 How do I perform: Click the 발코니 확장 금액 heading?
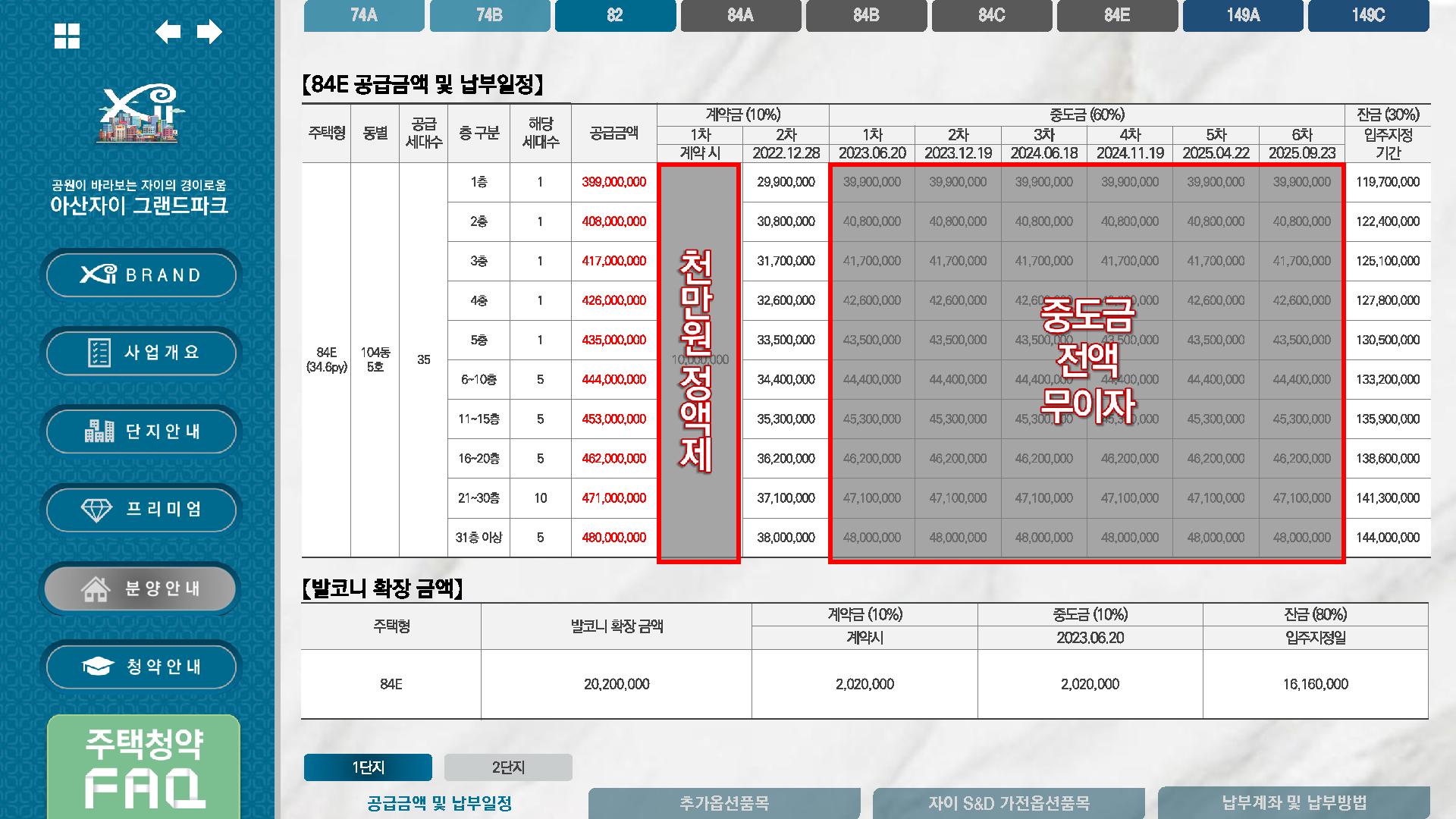pyautogui.click(x=382, y=588)
